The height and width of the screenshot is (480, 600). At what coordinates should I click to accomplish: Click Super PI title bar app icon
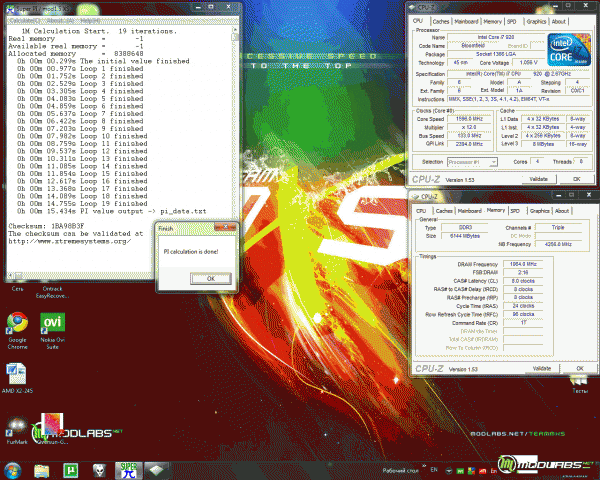(x=11, y=8)
